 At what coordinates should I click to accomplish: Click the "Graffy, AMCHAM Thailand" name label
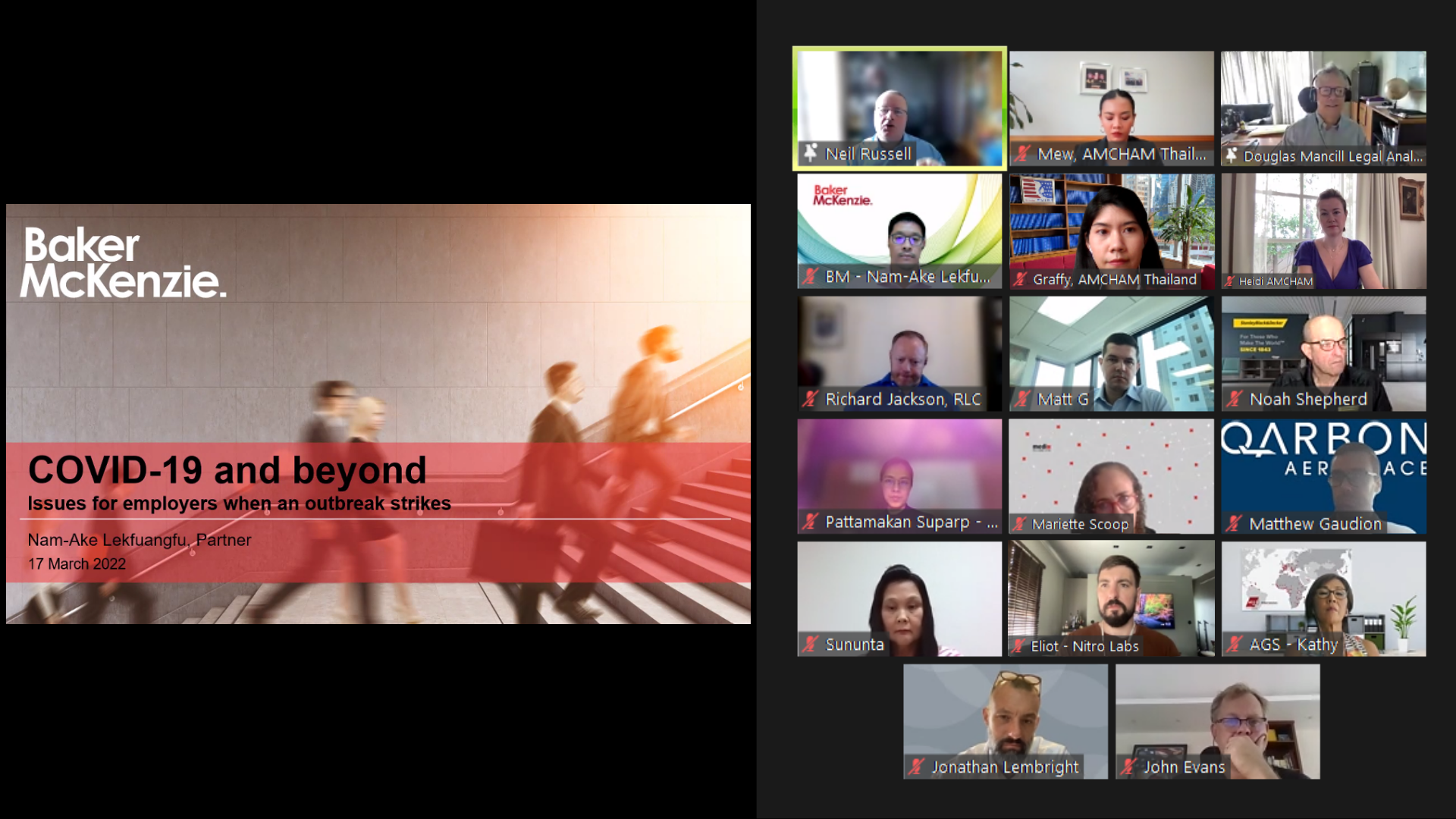(1115, 279)
